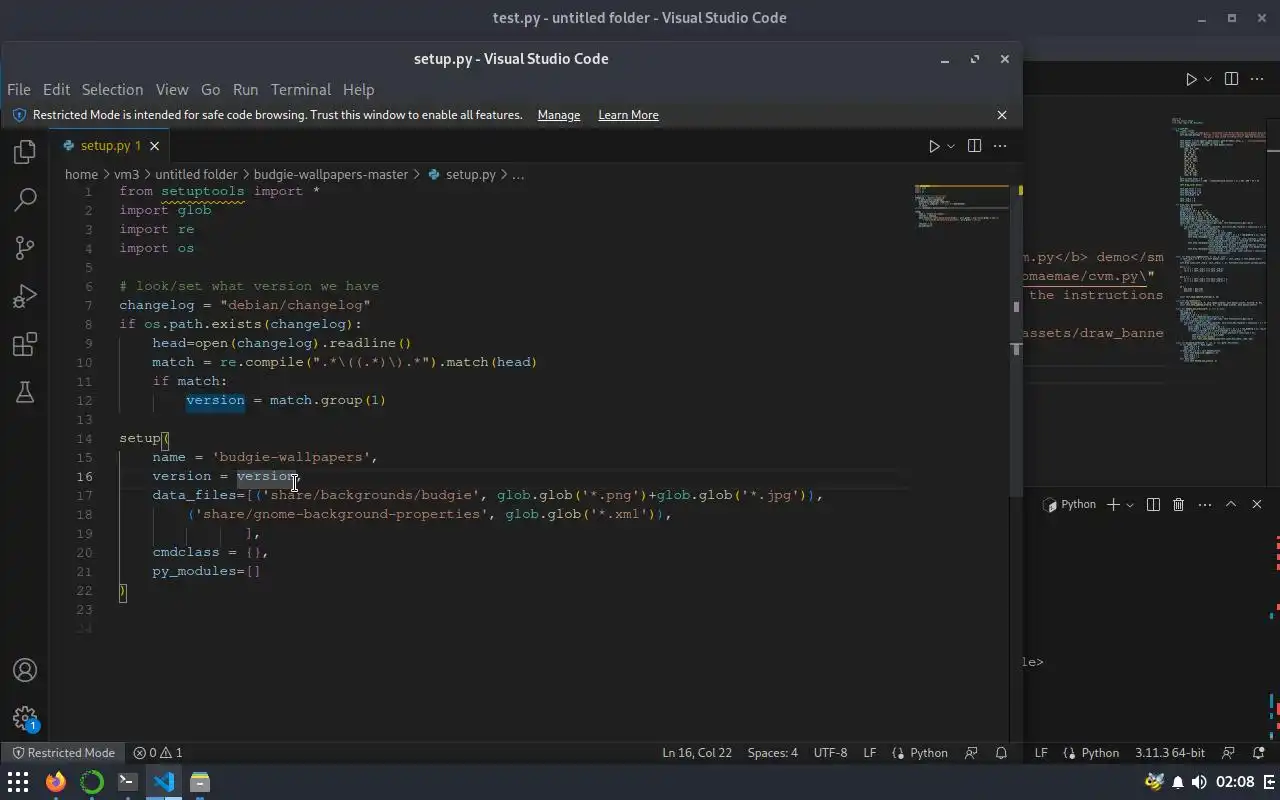Split the setup.py editor right
Image resolution: width=1280 pixels, height=800 pixels.
(974, 146)
